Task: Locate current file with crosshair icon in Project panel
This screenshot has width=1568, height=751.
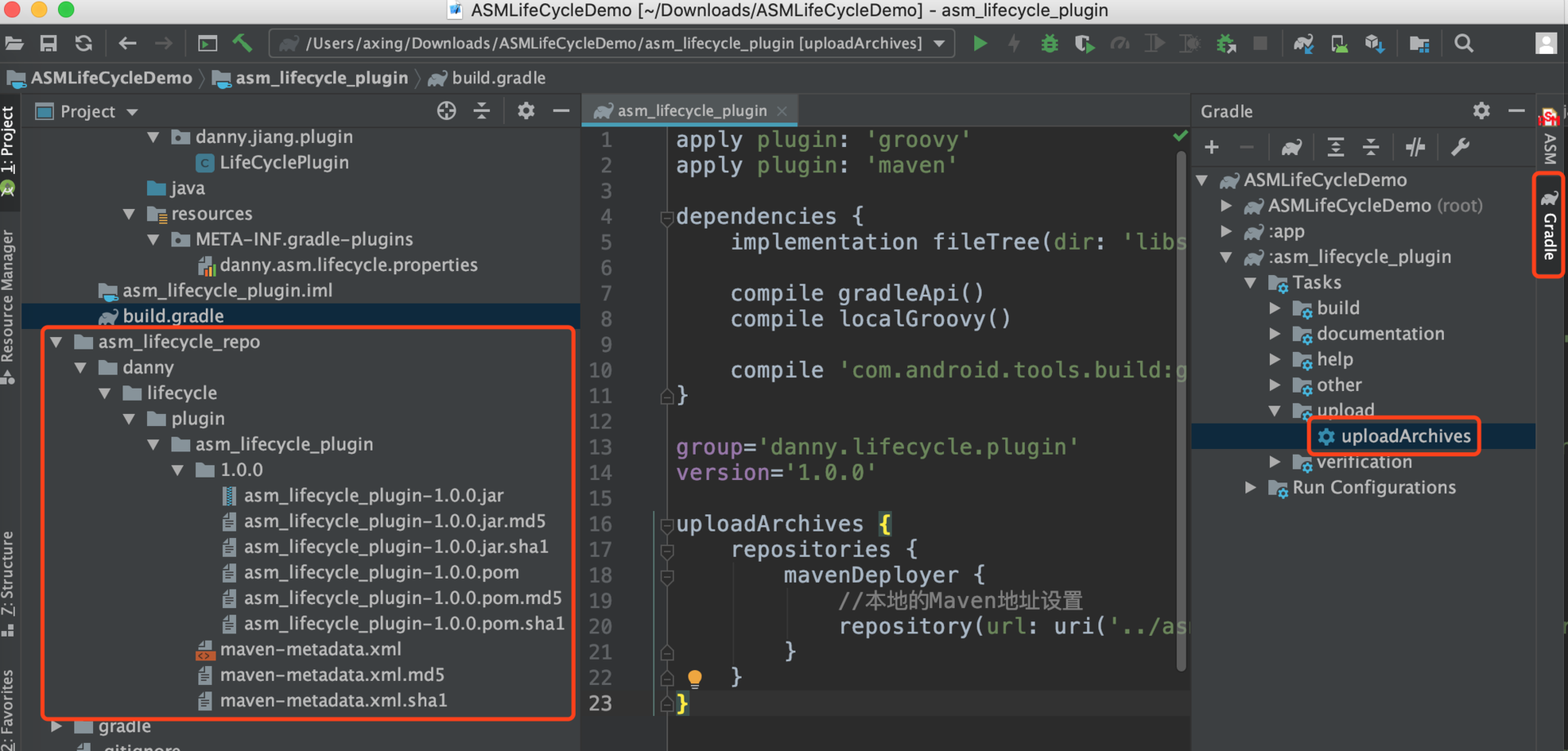Action: [446, 111]
